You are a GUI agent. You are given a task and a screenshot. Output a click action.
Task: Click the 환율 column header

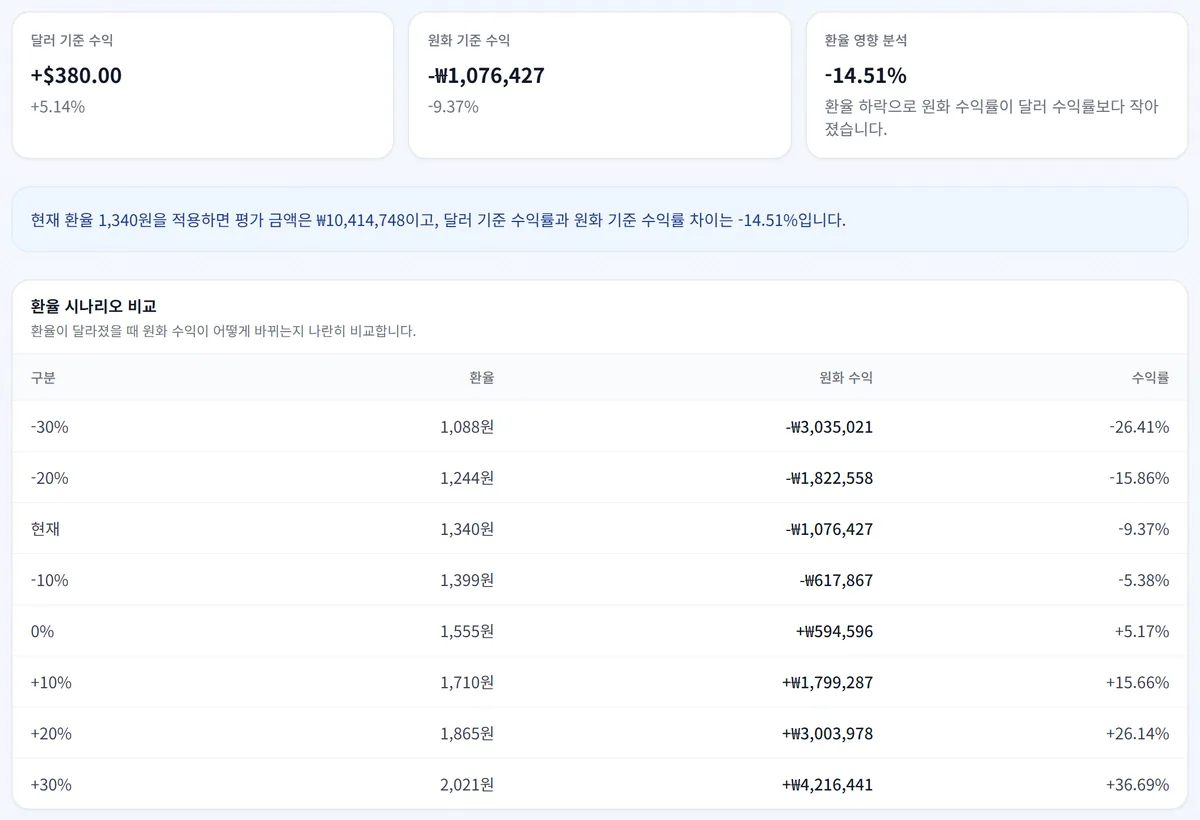pos(482,377)
